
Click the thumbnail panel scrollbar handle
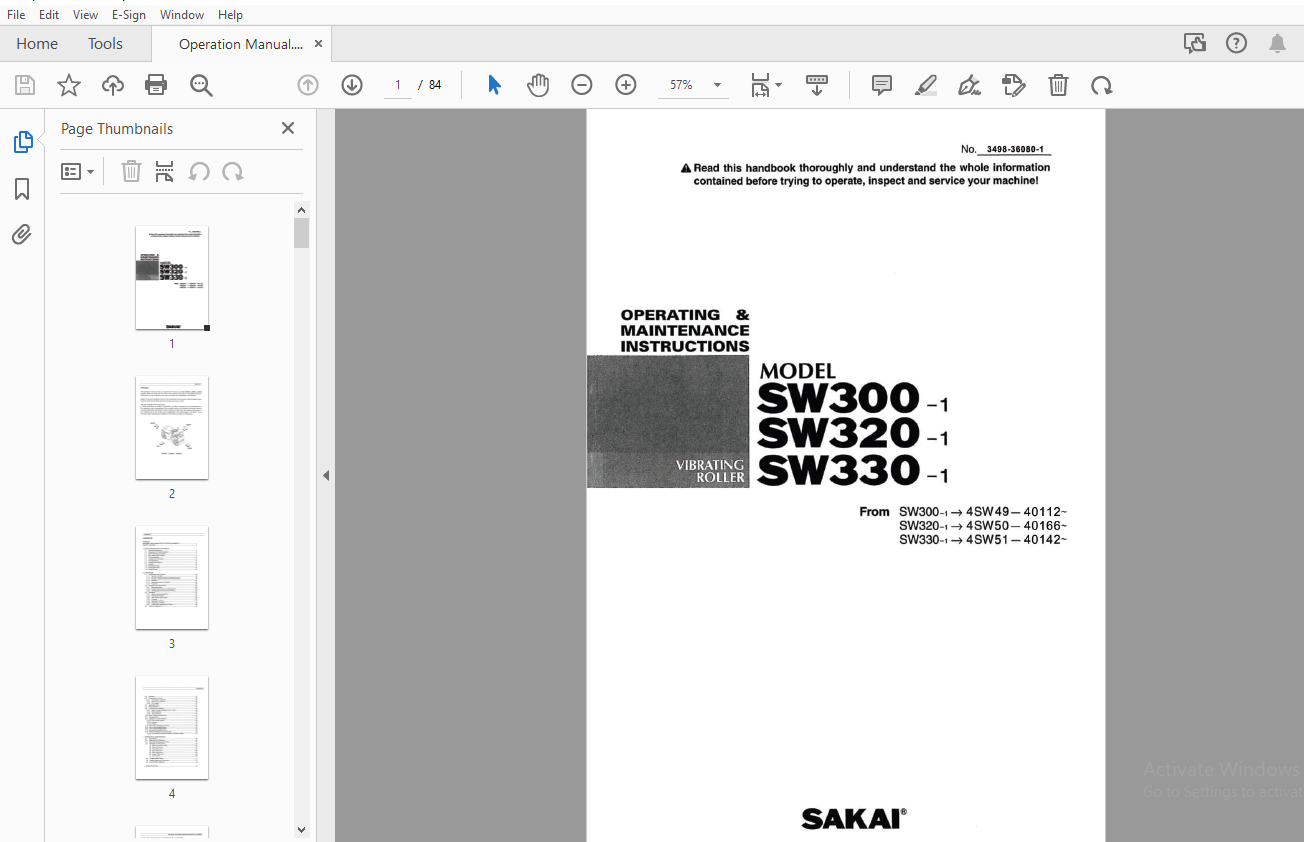(302, 233)
